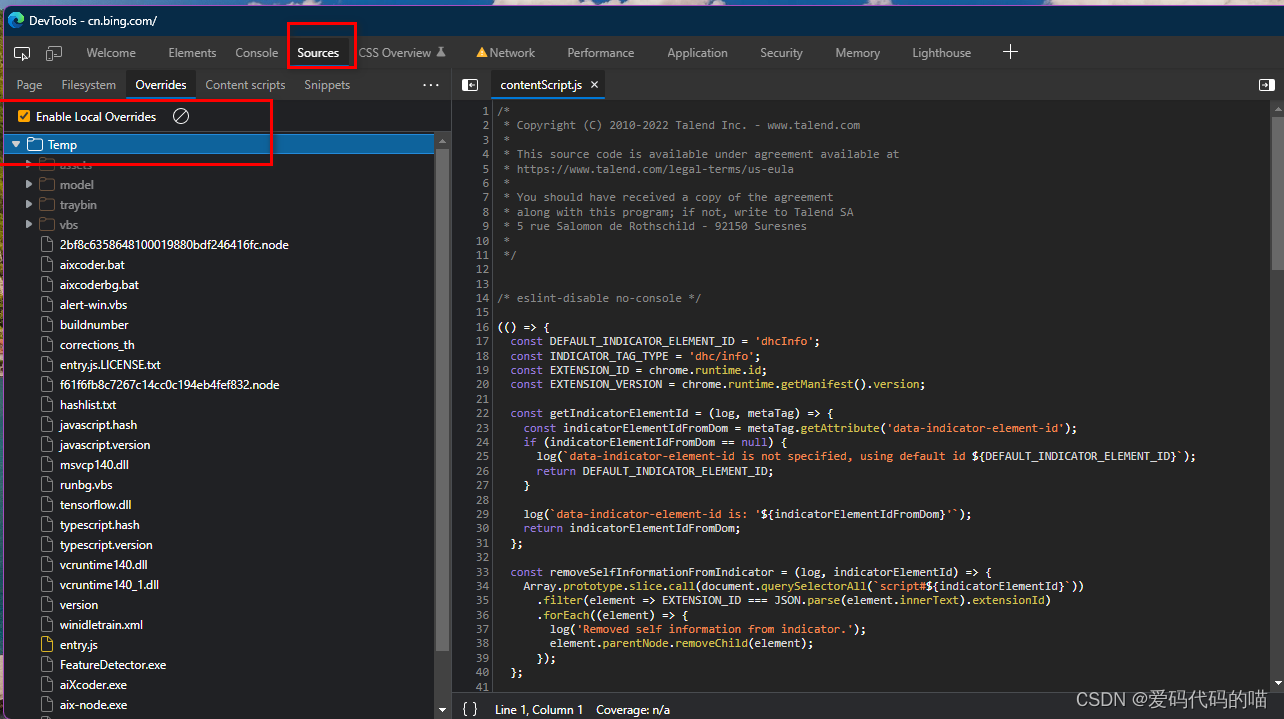Toggle device emulation icon
The image size is (1284, 719).
54,53
